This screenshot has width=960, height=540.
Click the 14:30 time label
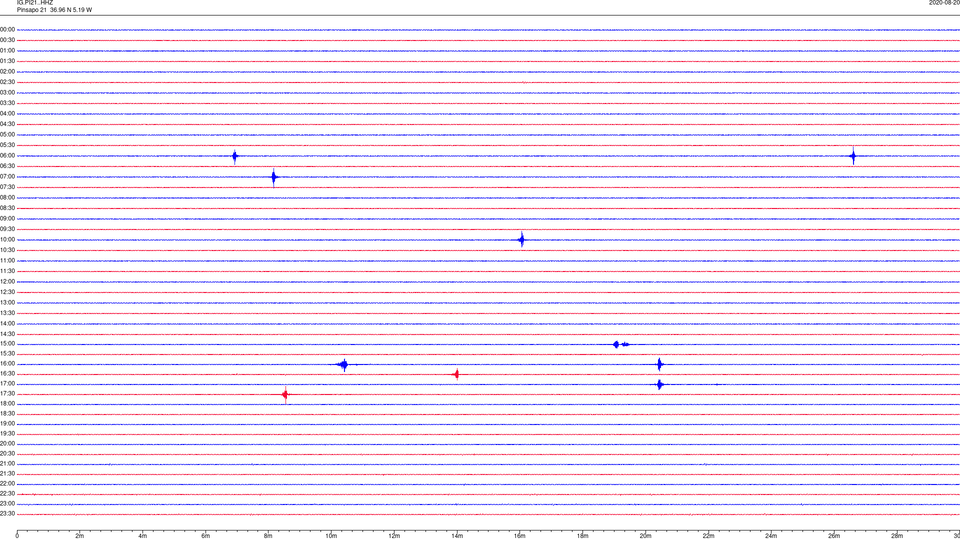coord(7,334)
